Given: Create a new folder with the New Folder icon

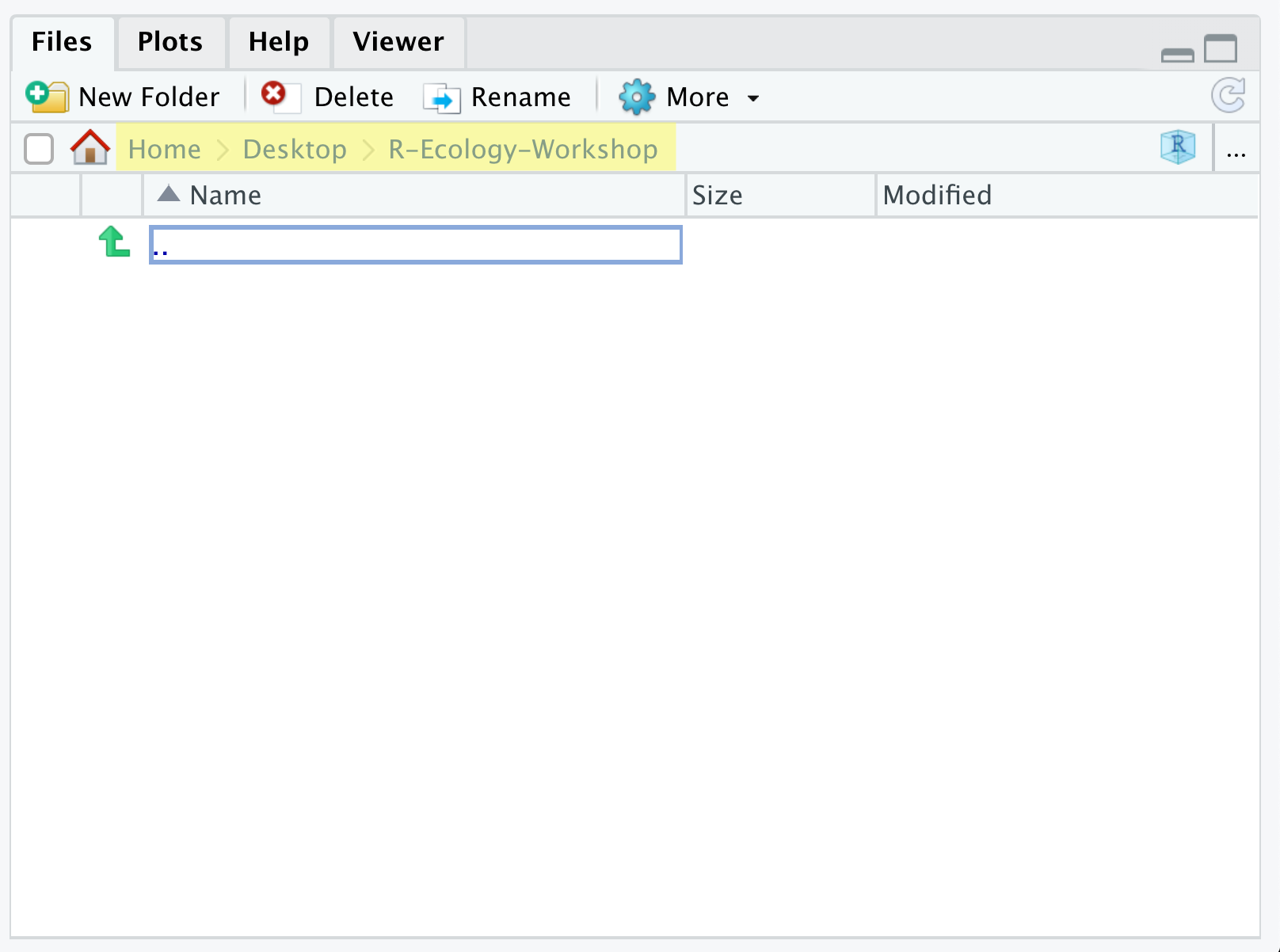Looking at the screenshot, I should click(x=45, y=96).
